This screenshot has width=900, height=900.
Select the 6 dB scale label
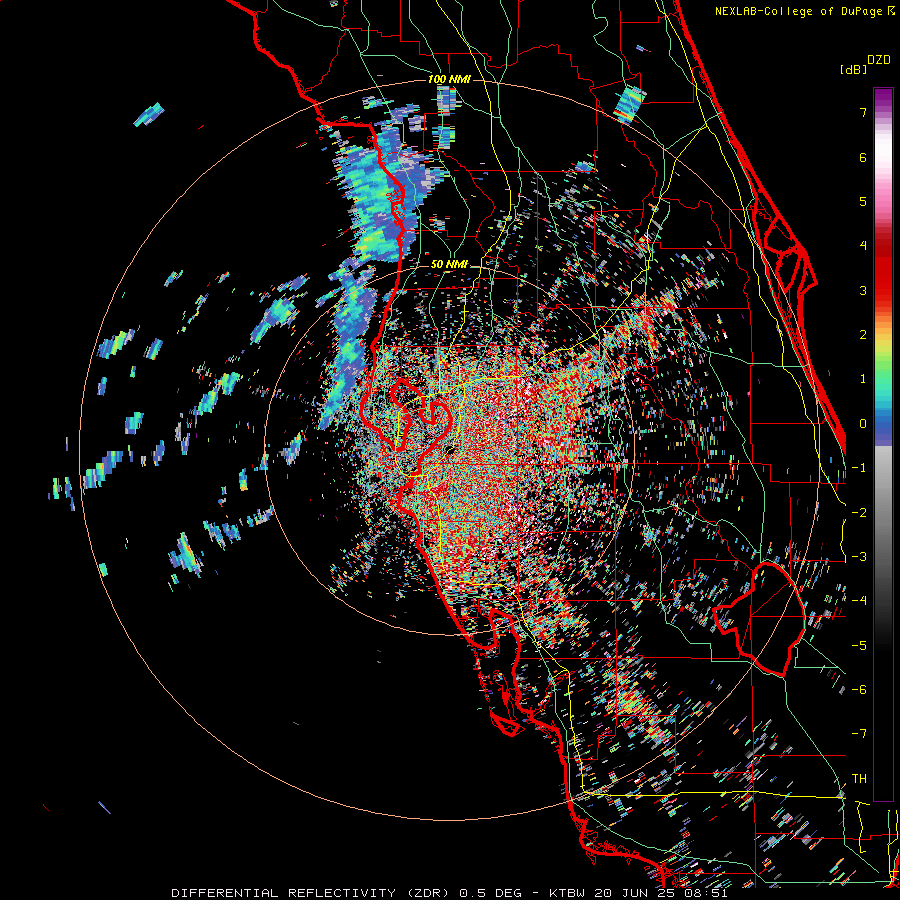(x=863, y=157)
